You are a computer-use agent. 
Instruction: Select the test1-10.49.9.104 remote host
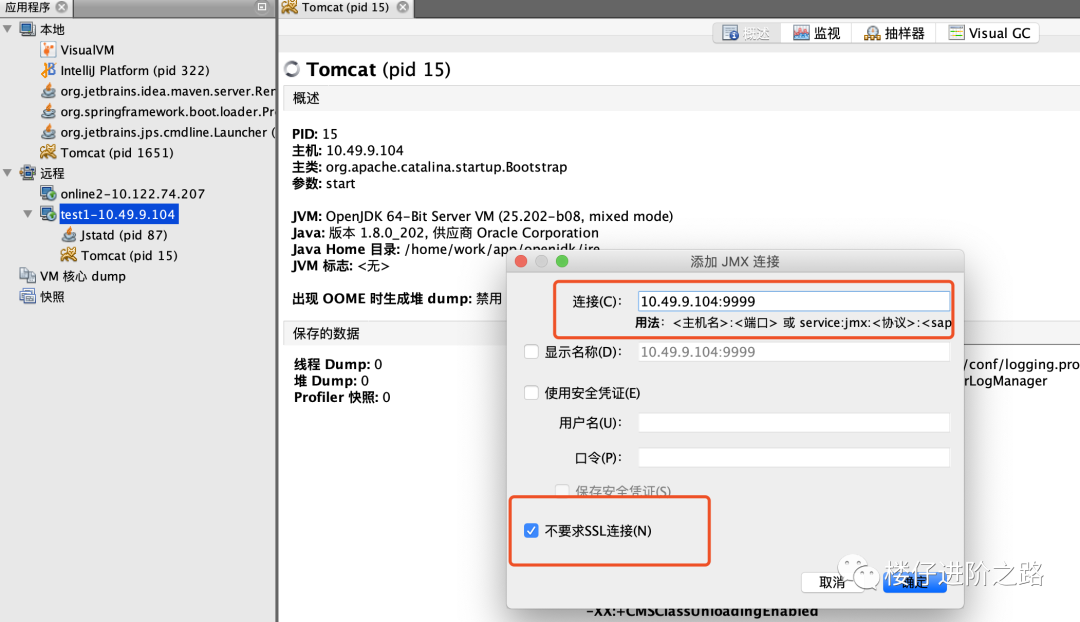pyautogui.click(x=118, y=214)
